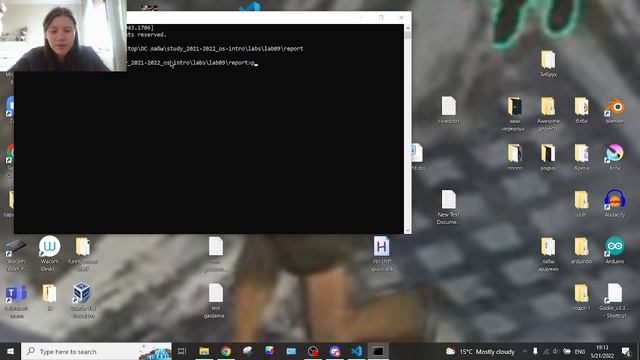Open the clock and date flyout
Image resolution: width=640 pixels, height=360 pixels.
tap(602, 351)
